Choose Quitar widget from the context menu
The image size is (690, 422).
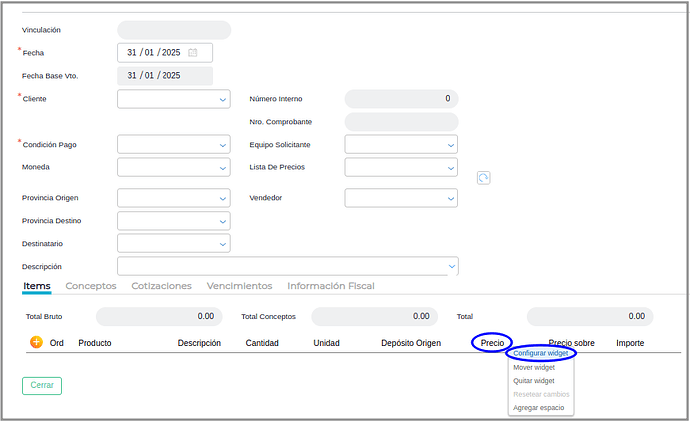534,381
